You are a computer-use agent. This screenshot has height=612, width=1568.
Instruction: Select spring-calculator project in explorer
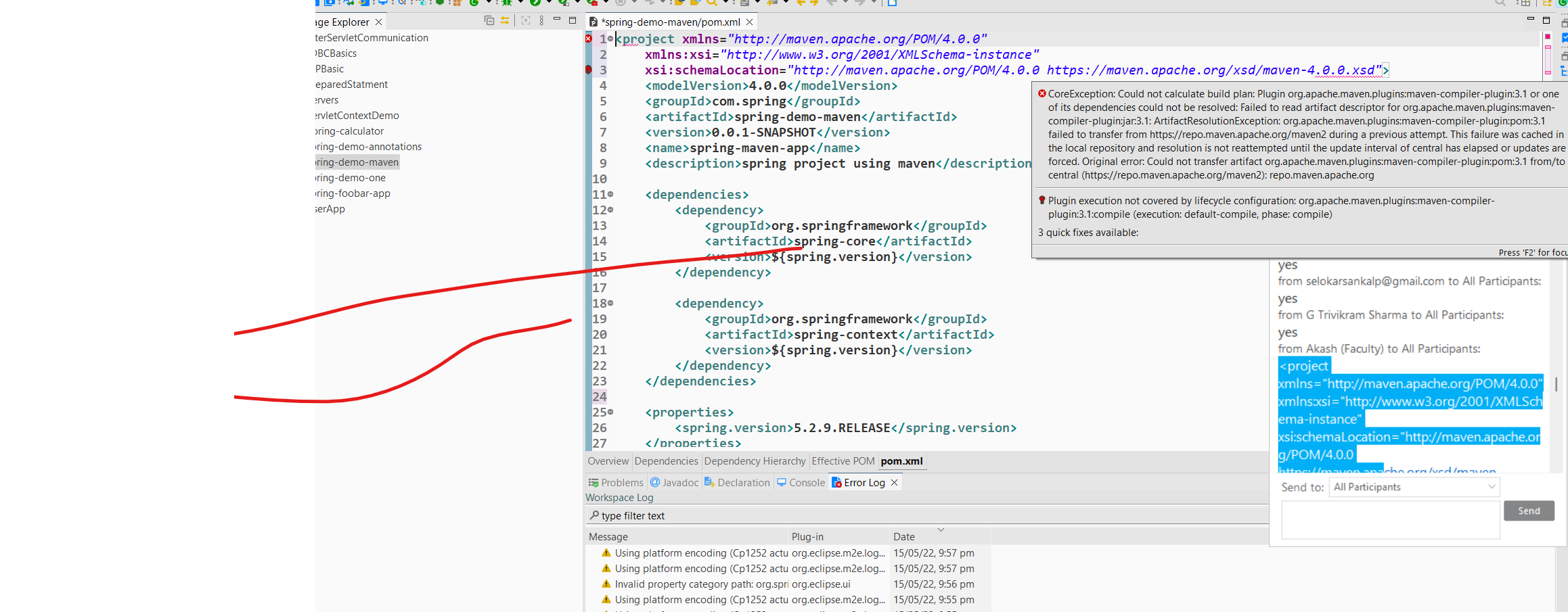[x=349, y=131]
